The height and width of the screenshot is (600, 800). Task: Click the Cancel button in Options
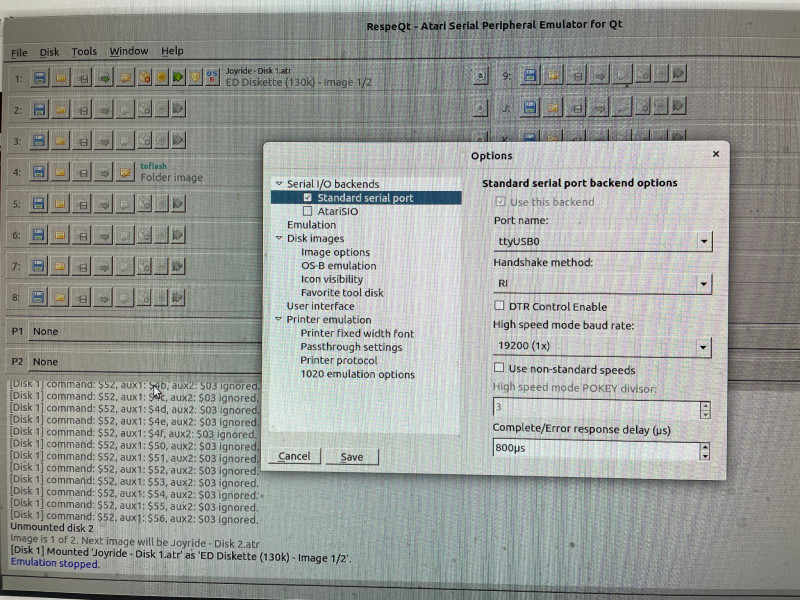point(294,456)
